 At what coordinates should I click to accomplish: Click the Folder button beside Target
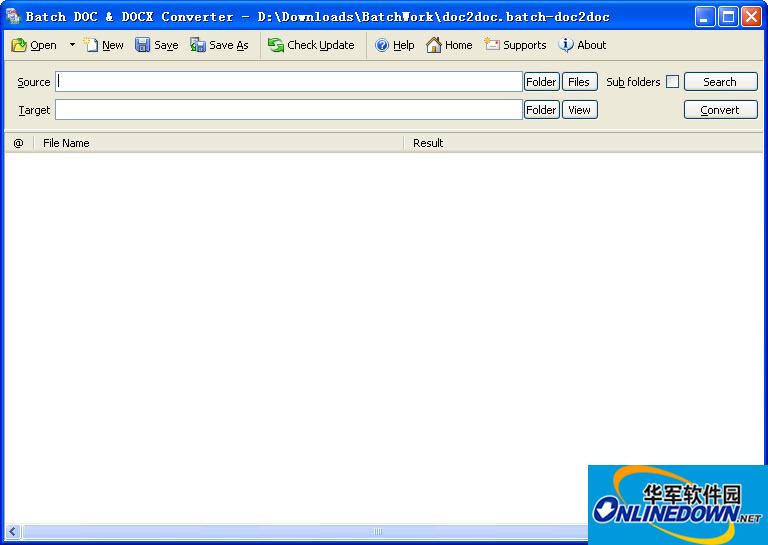point(541,110)
